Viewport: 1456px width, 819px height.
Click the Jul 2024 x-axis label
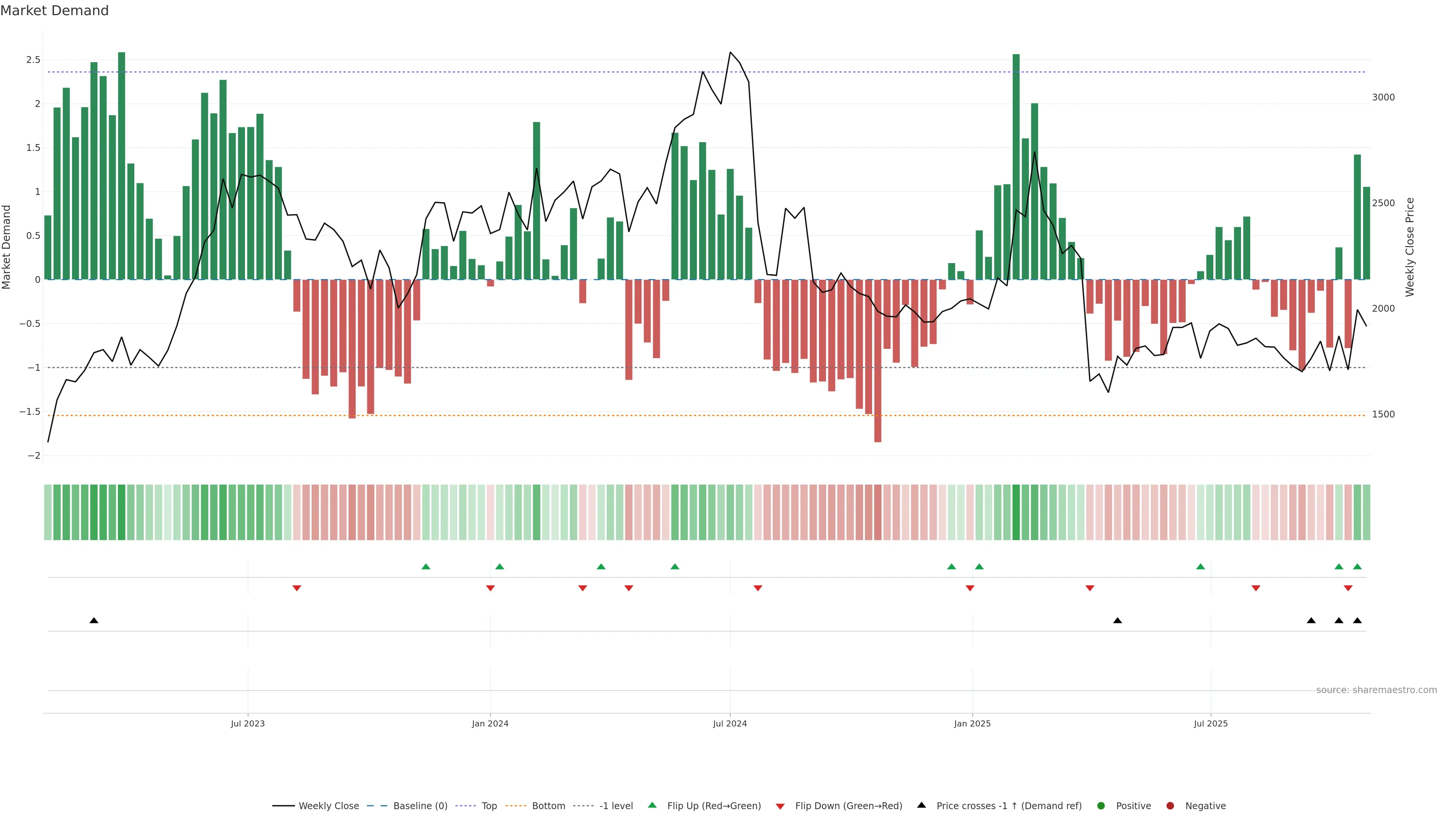point(730,723)
